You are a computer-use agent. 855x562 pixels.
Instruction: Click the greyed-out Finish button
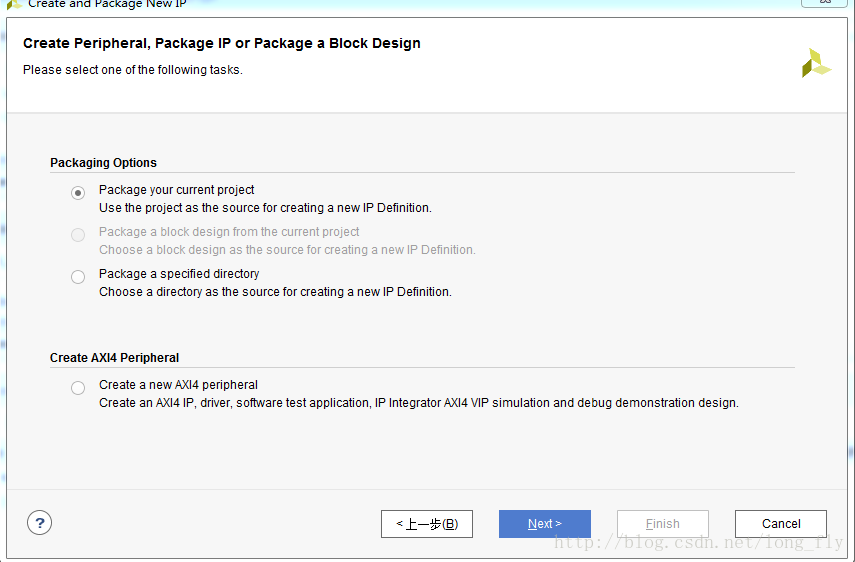[663, 524]
